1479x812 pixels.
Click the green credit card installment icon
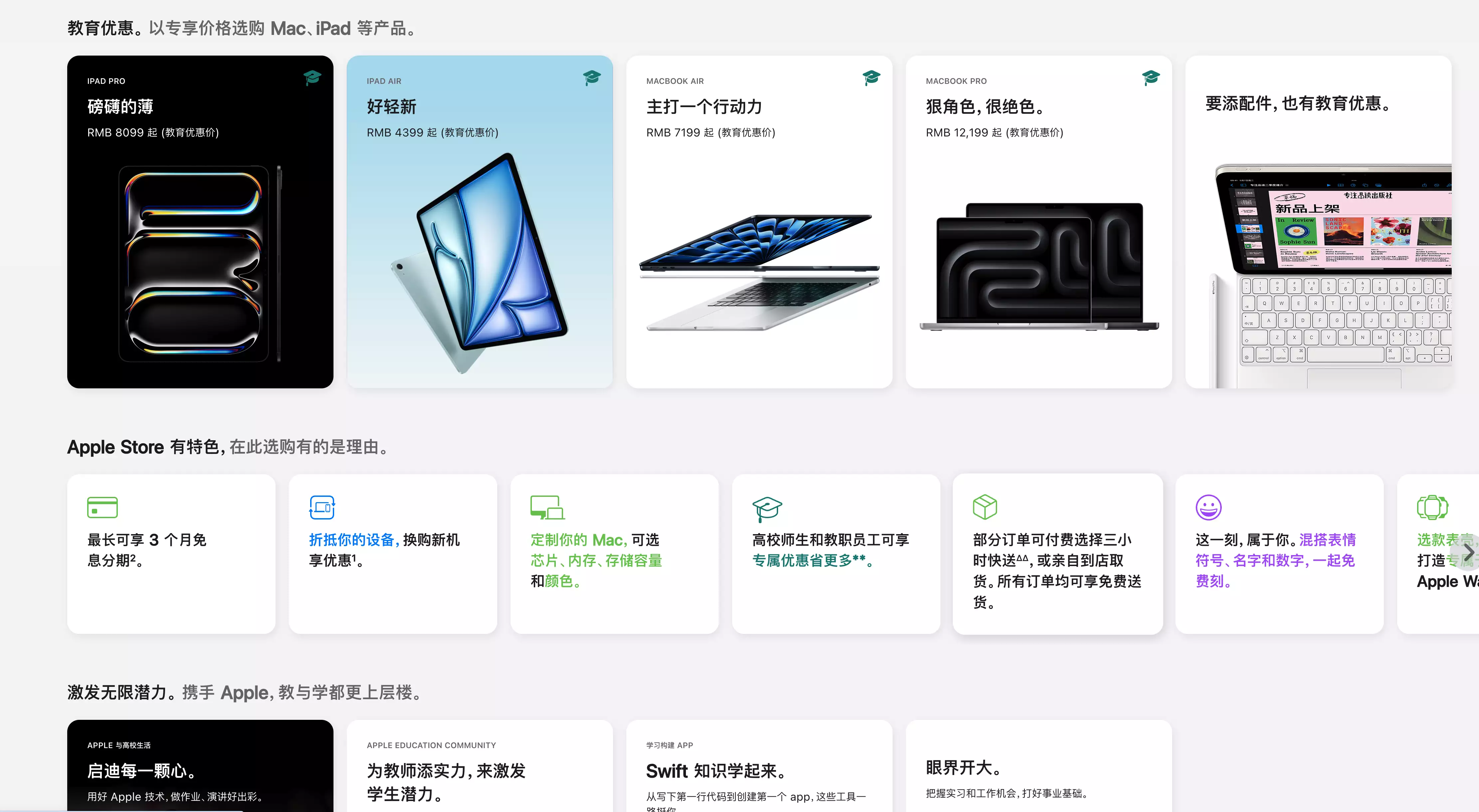(102, 508)
